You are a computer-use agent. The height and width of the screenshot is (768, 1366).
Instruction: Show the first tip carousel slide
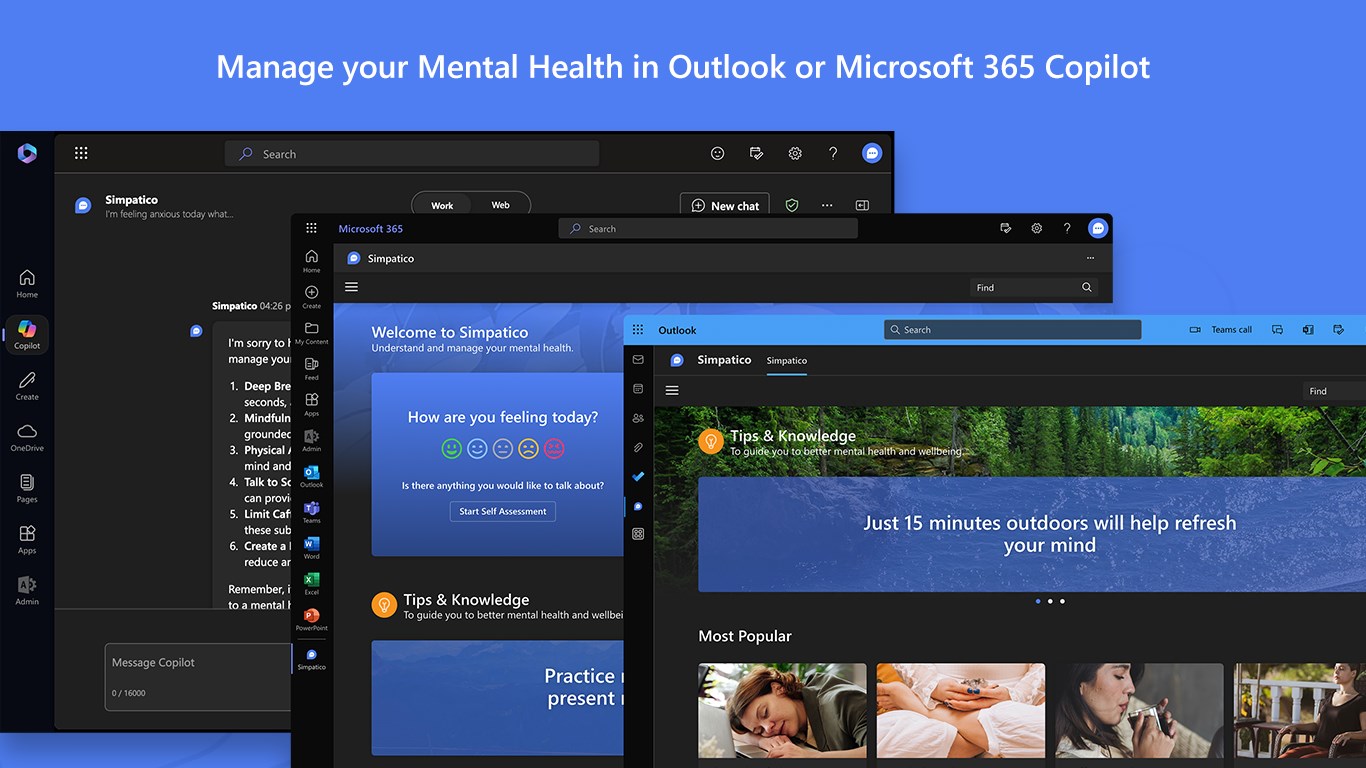pos(1038,601)
